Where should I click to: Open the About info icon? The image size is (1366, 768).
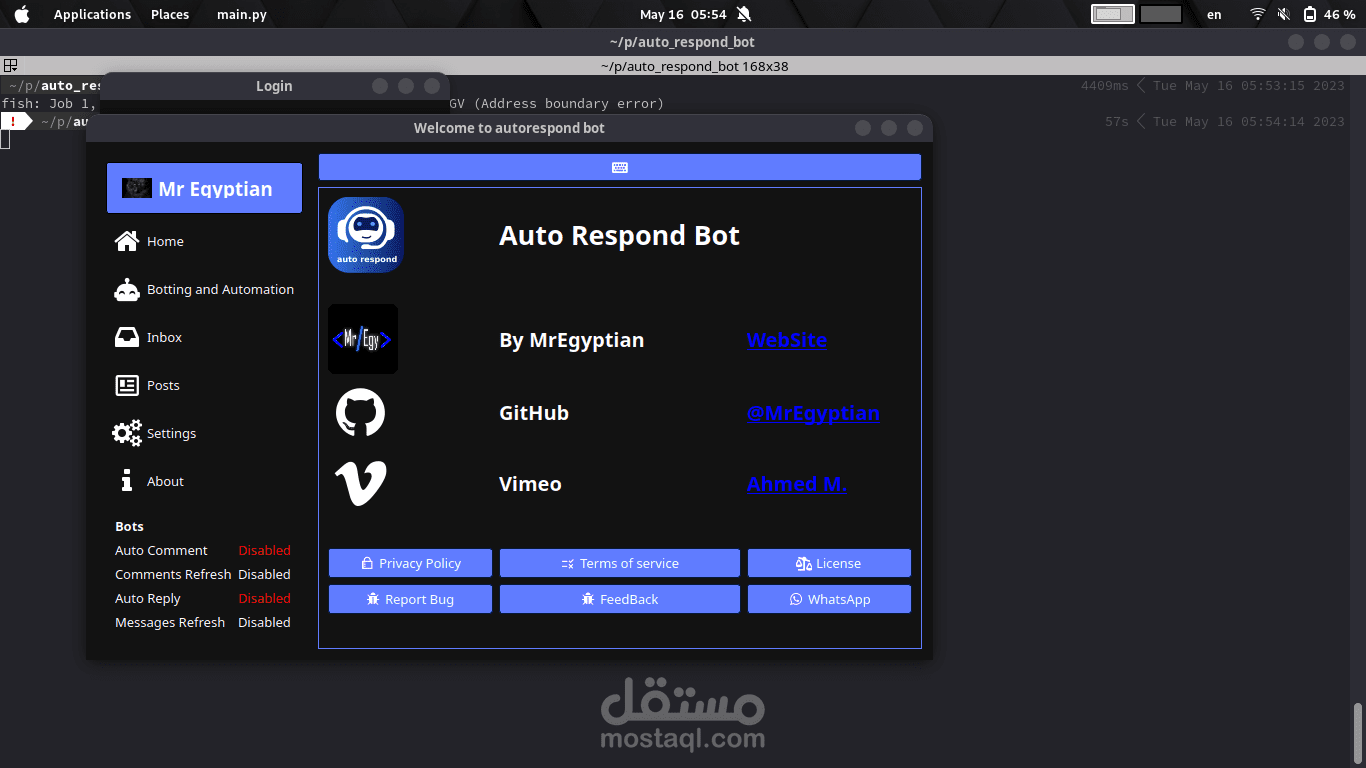click(x=127, y=481)
